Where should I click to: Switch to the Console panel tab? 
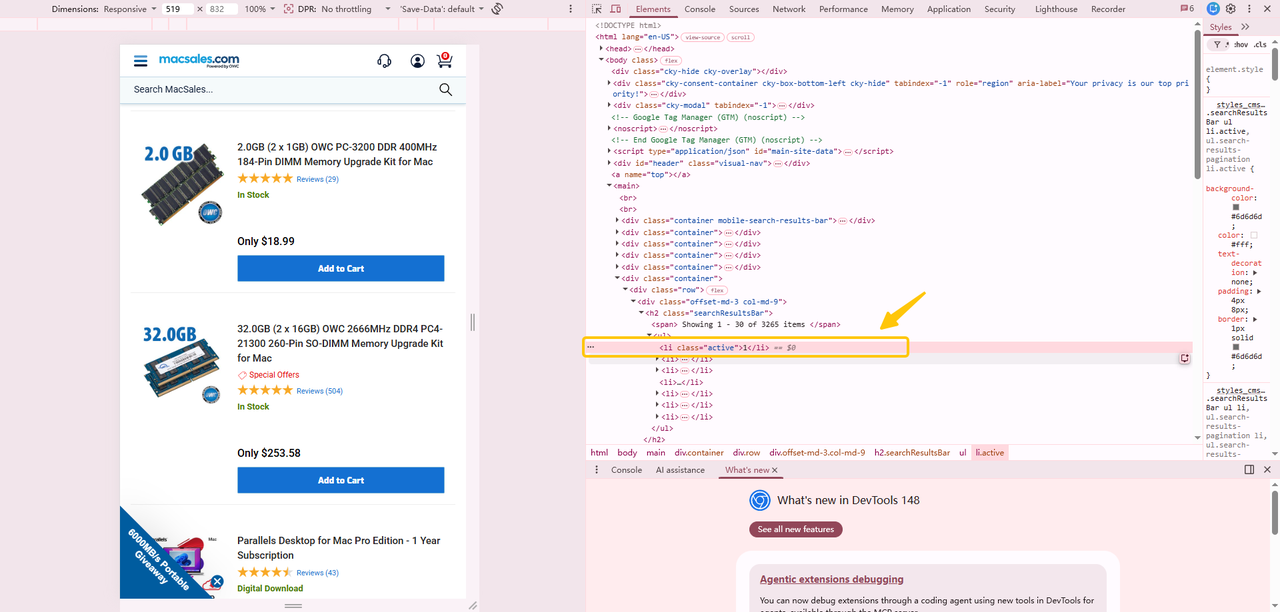click(700, 9)
